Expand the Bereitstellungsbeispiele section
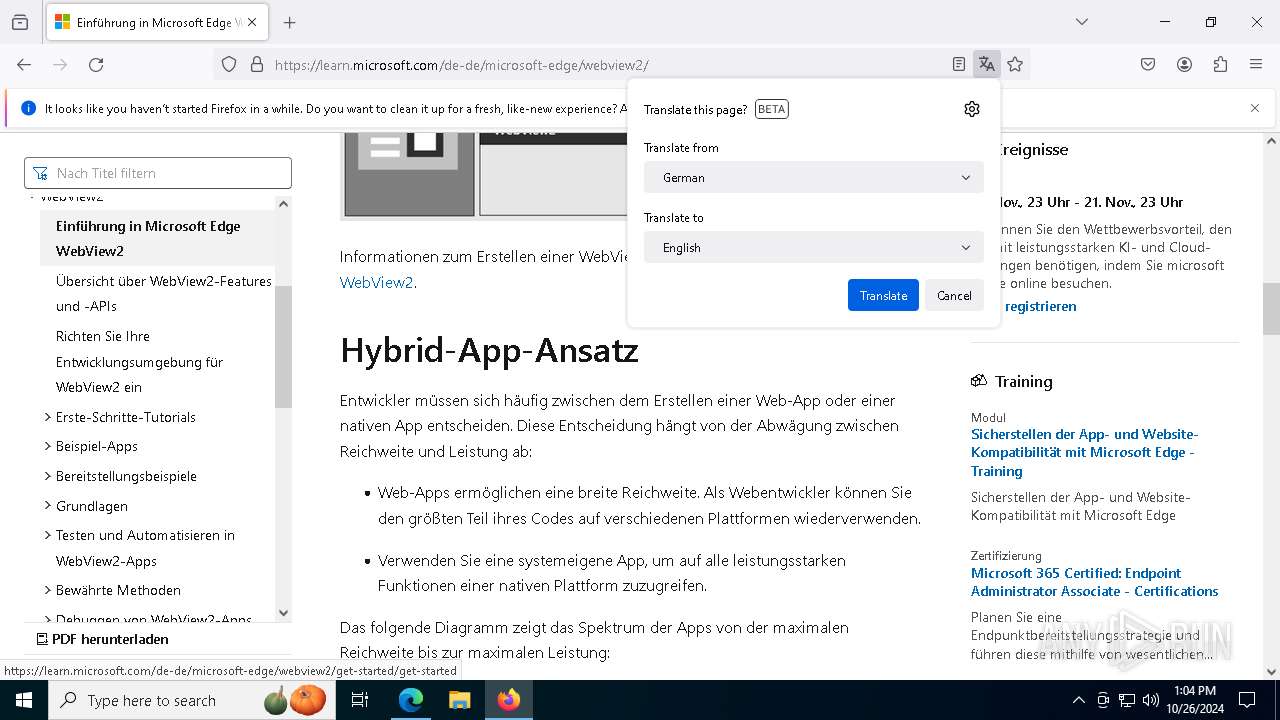Screen dimensions: 1280x720 tap(126, 476)
